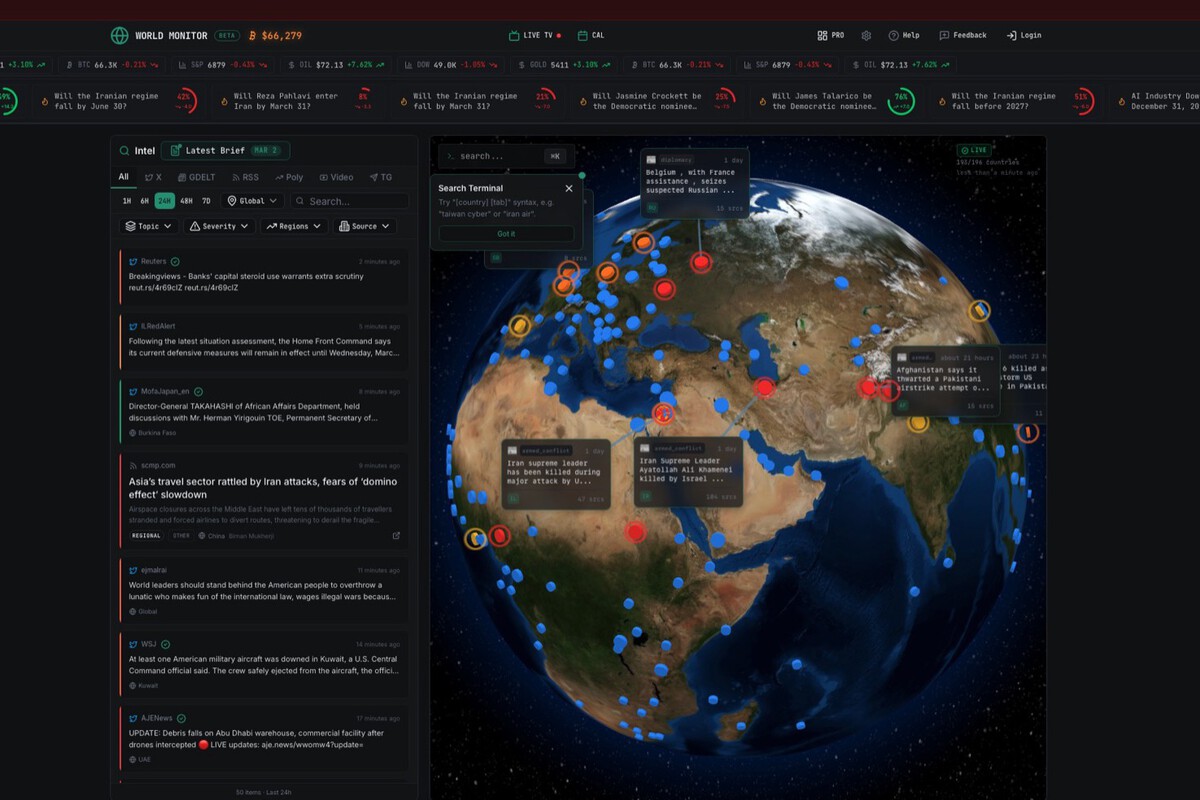Expand the Topic filter dropdown
Screen dimensions: 1200x800
tap(149, 226)
